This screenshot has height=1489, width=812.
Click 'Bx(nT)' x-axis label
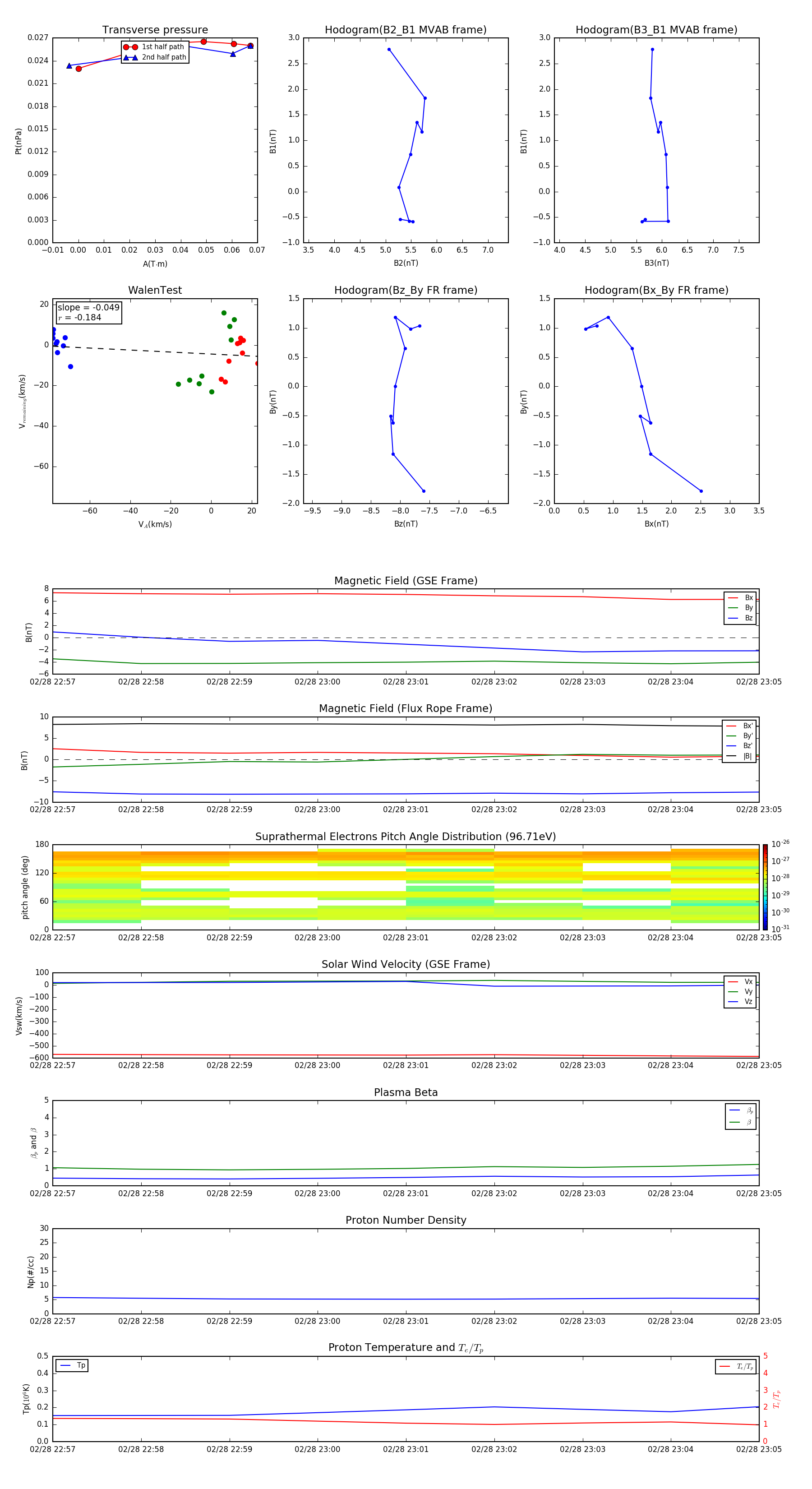[x=656, y=524]
